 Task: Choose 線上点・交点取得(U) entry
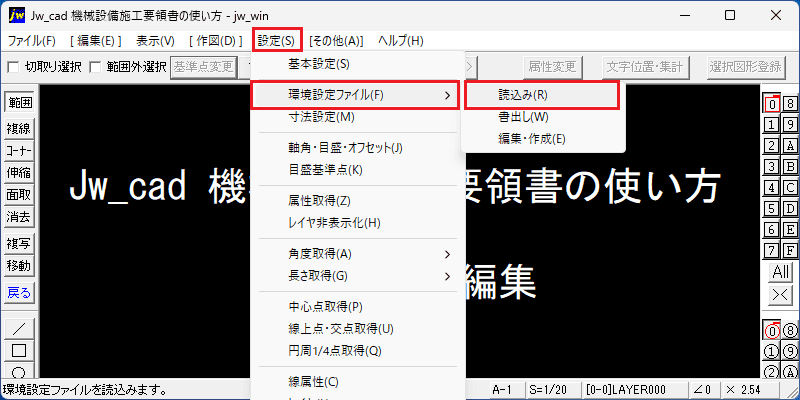(x=358, y=329)
